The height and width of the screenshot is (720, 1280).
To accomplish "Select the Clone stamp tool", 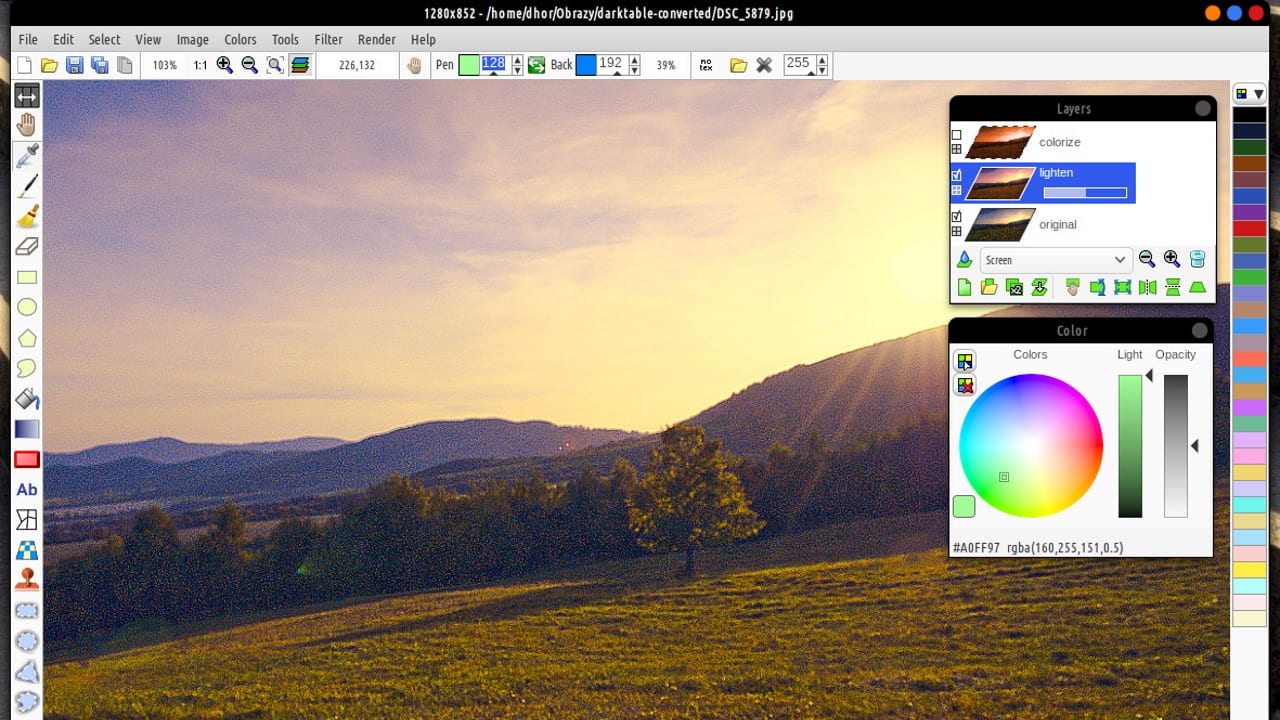I will click(27, 580).
